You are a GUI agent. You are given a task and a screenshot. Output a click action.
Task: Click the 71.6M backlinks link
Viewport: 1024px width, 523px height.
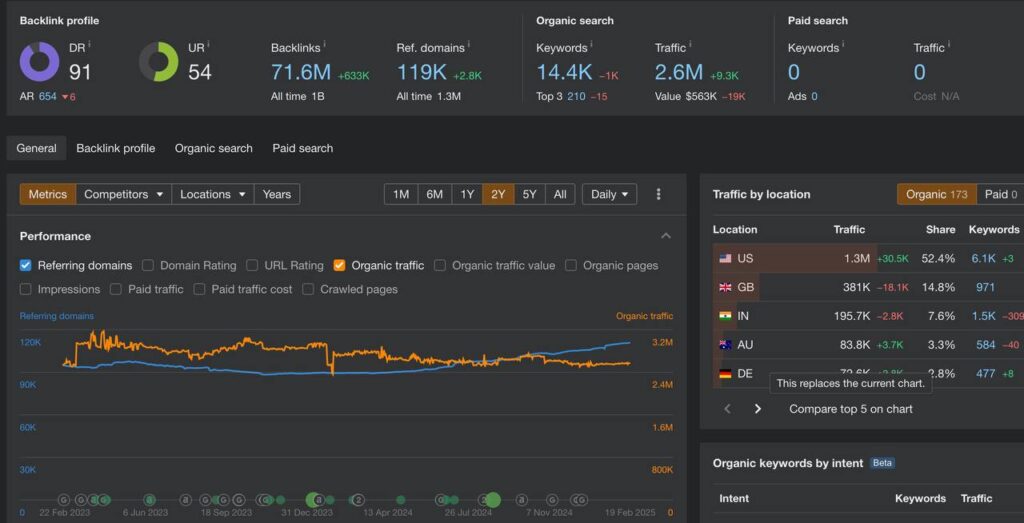click(300, 72)
